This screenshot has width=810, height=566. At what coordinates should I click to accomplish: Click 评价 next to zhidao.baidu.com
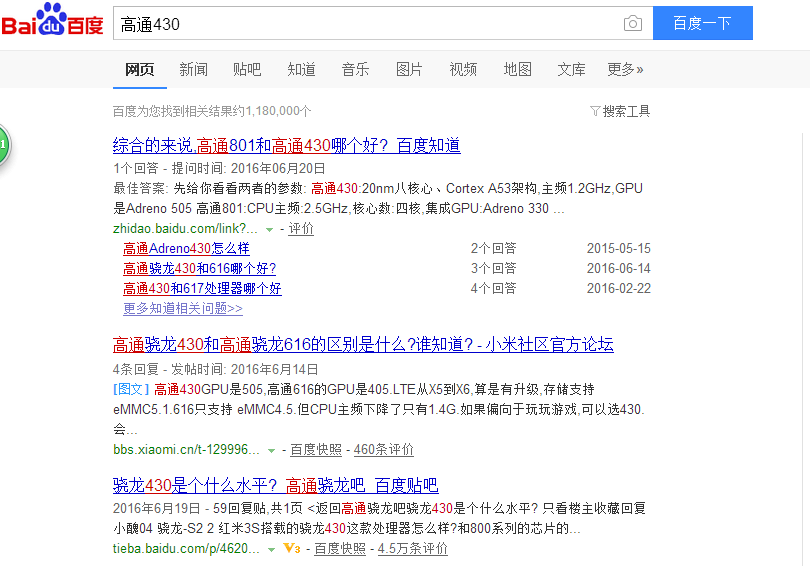coord(301,229)
